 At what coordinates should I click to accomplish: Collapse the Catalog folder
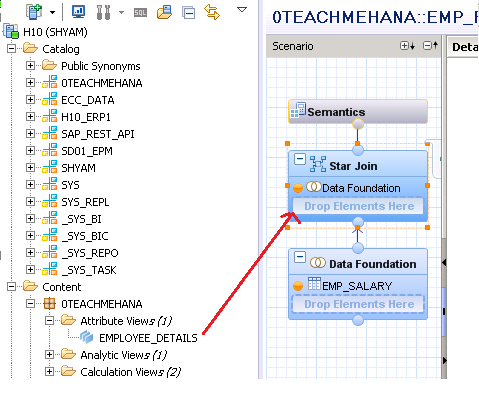(11, 49)
